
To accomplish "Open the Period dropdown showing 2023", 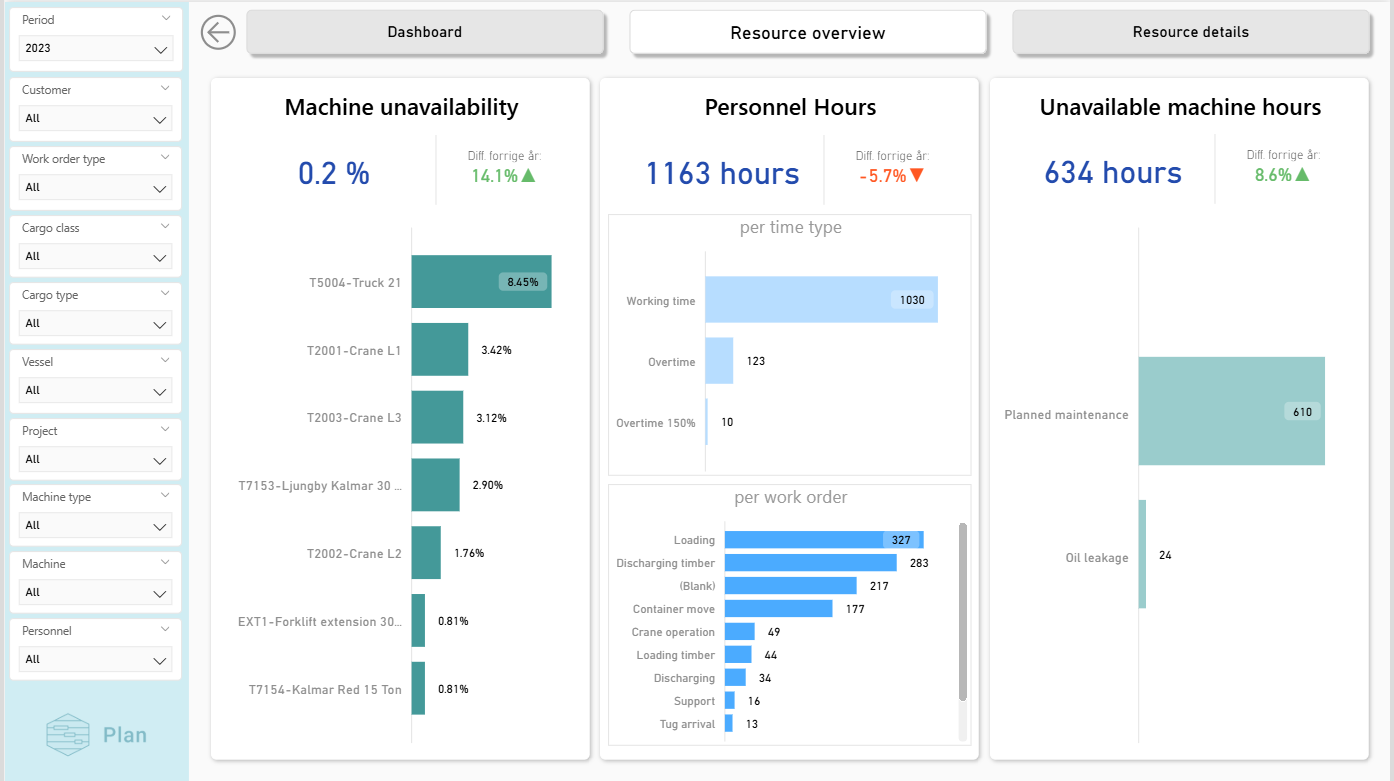I will coord(96,49).
